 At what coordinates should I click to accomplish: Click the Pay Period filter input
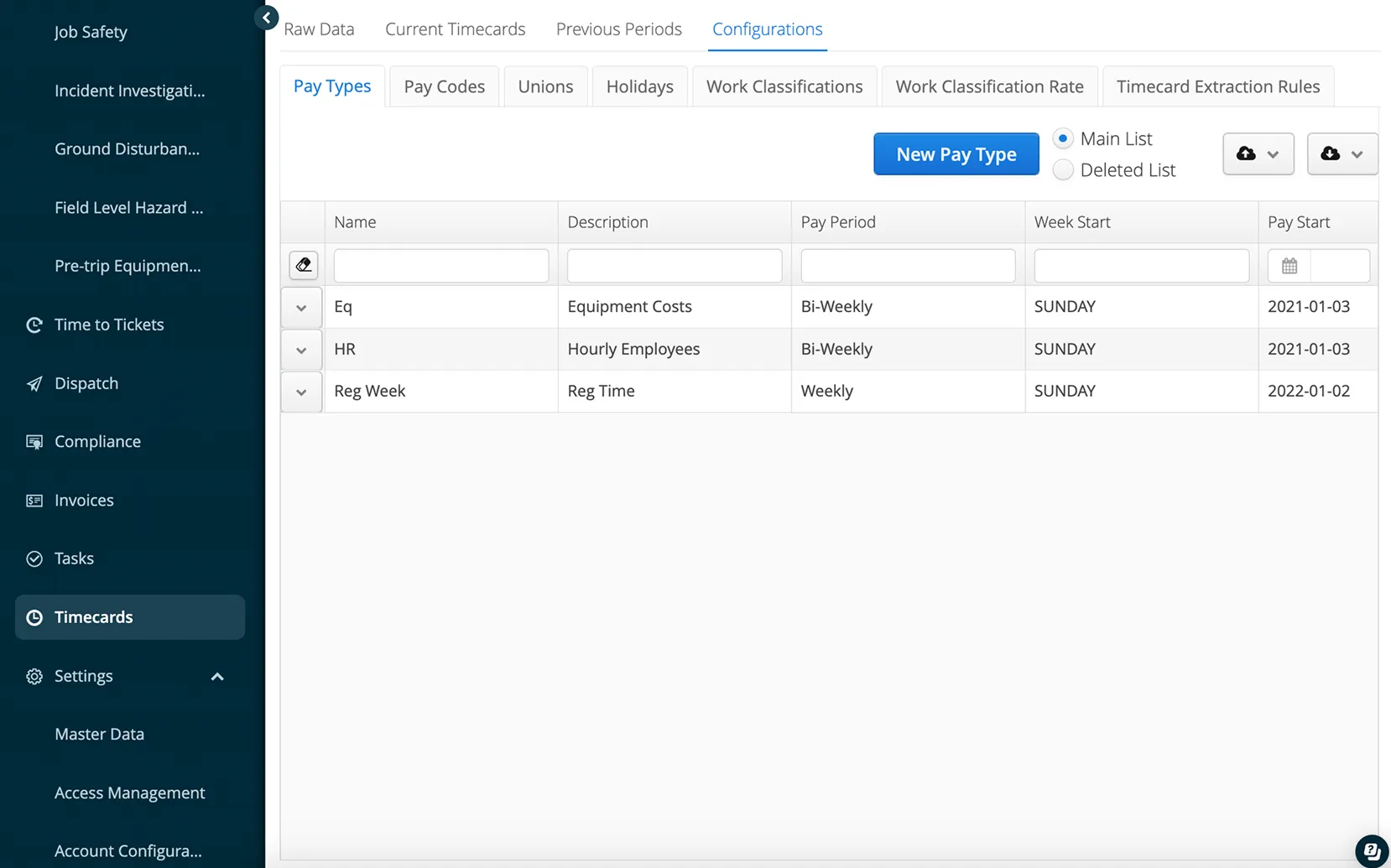(908, 265)
